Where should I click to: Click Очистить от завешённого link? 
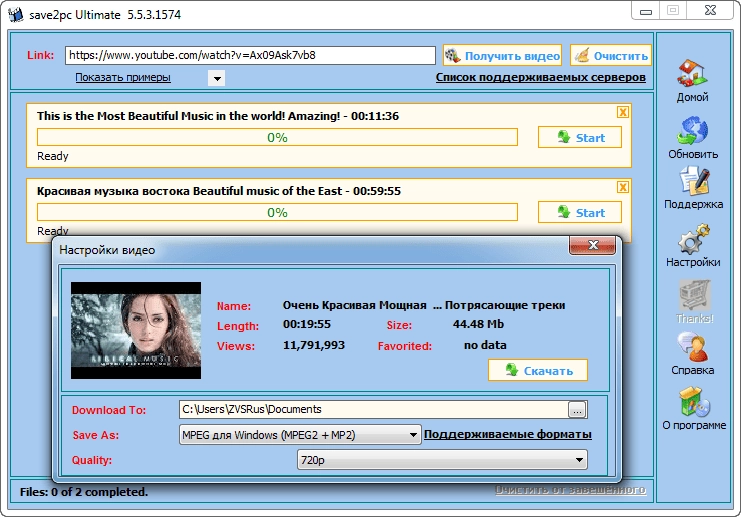570,490
